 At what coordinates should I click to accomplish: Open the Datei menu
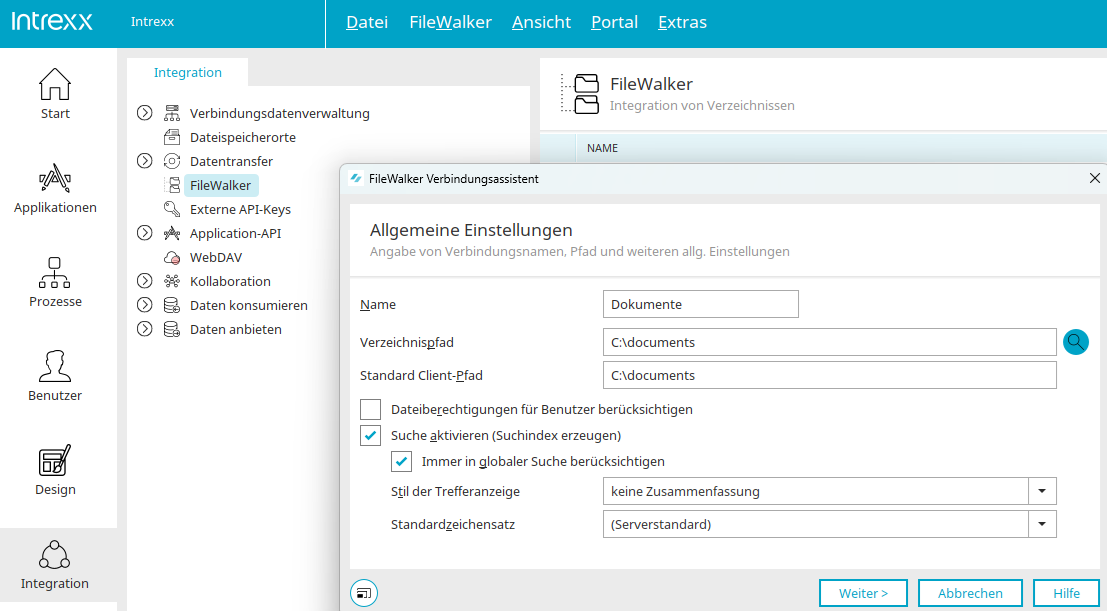[367, 23]
